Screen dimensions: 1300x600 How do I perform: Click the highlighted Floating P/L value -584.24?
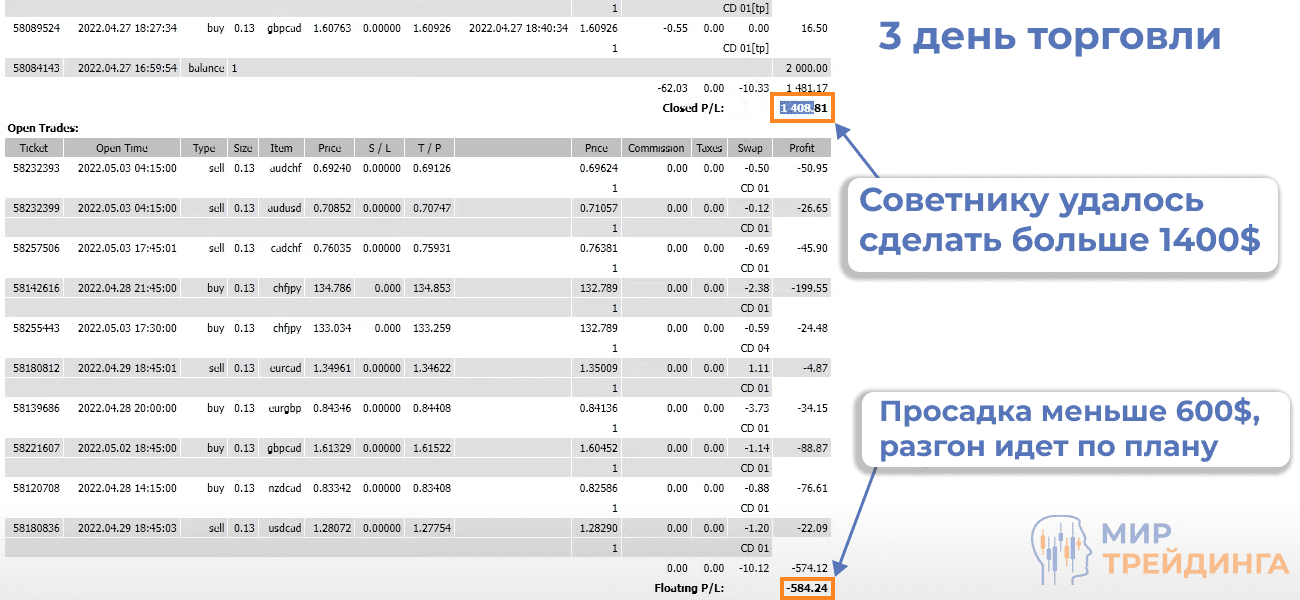pos(806,589)
